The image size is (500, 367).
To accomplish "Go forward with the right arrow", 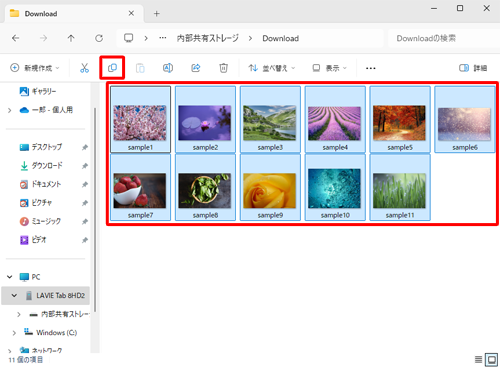I will (43, 38).
